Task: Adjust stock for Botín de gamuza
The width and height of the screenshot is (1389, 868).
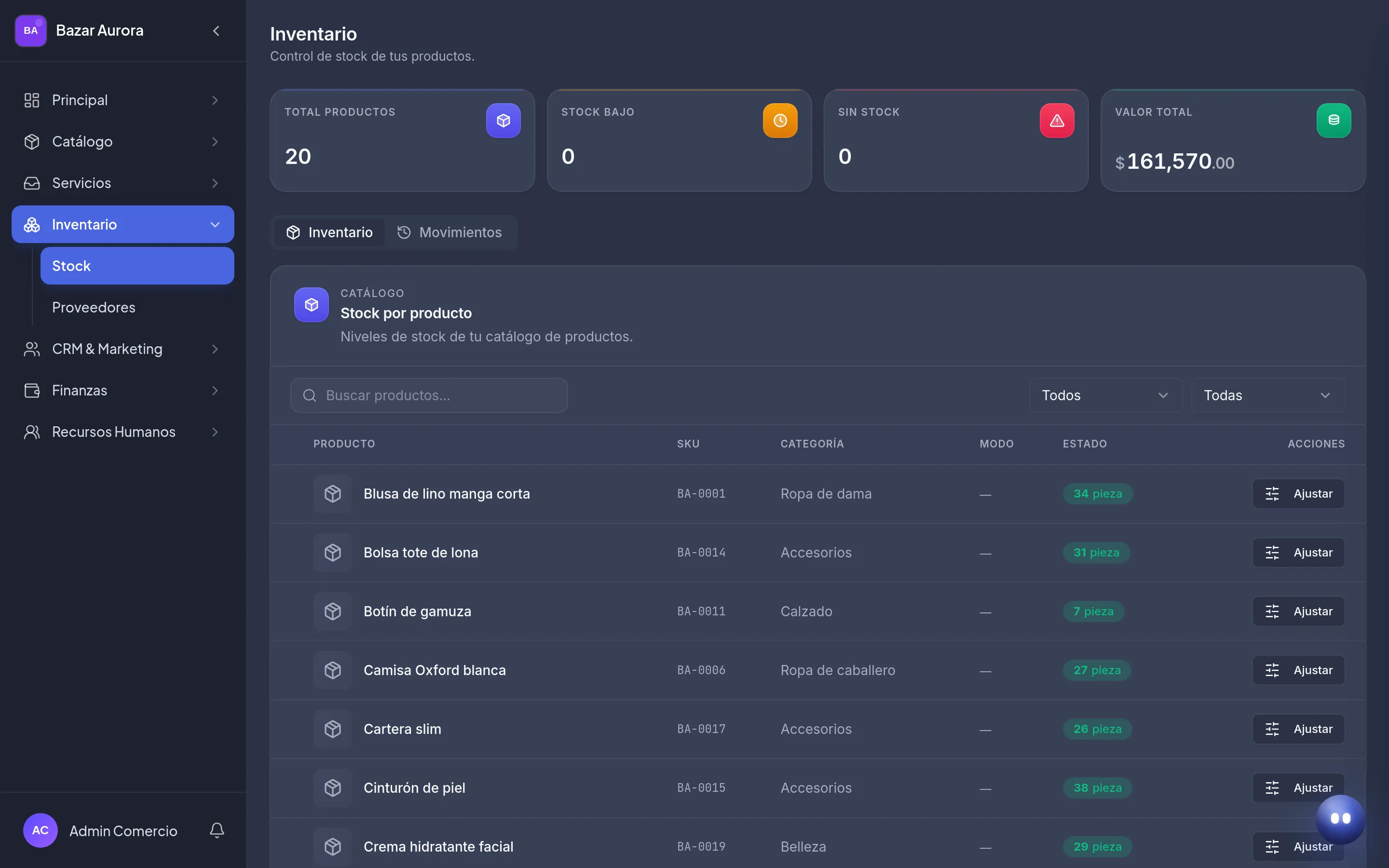Action: click(x=1298, y=611)
